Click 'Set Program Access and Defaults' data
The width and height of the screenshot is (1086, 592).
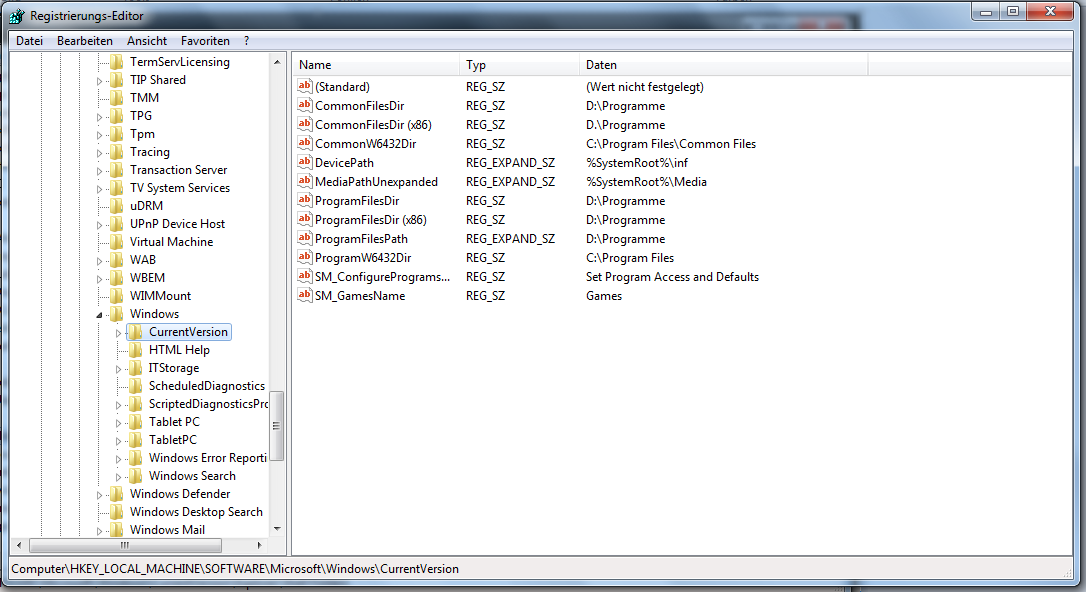[x=672, y=276]
